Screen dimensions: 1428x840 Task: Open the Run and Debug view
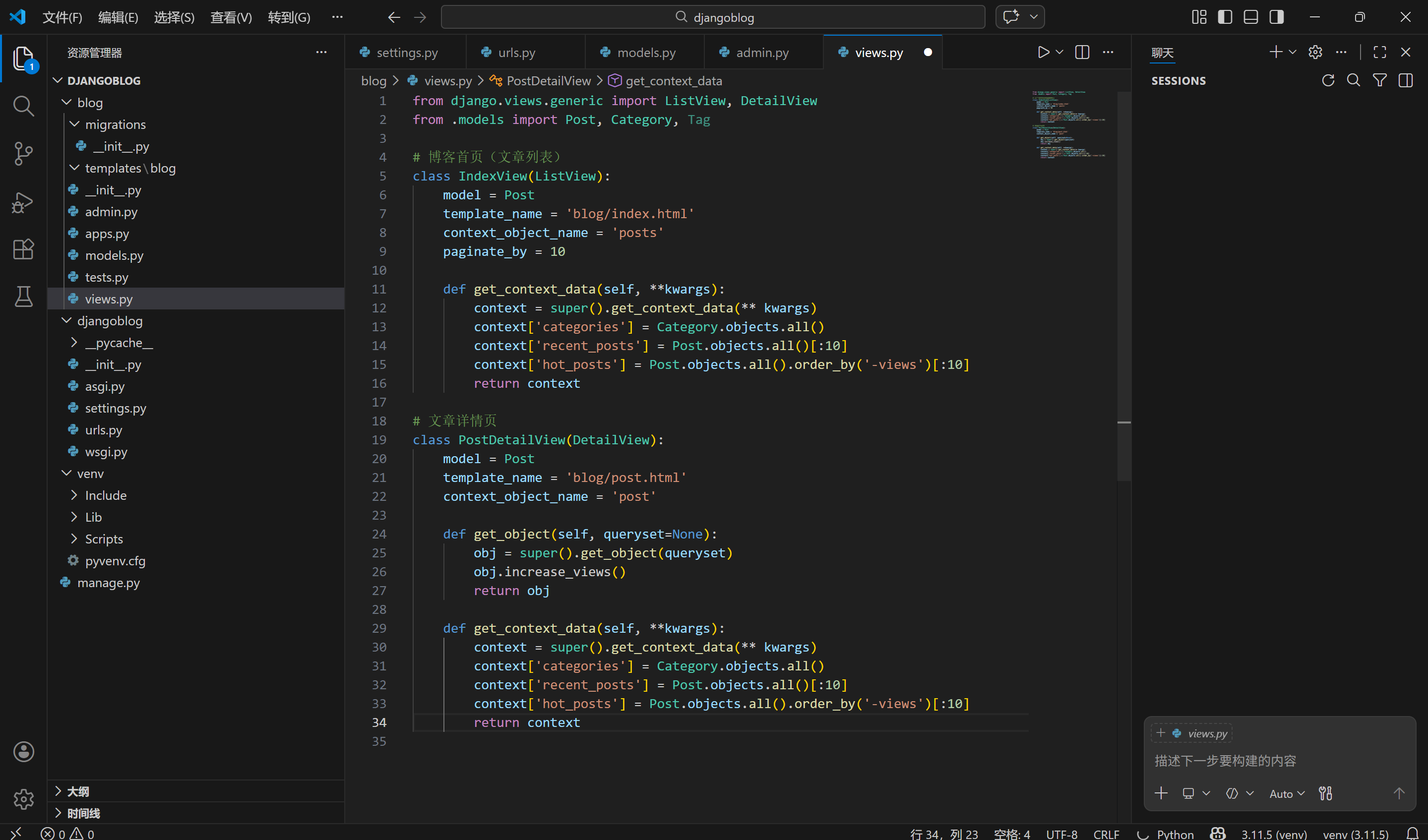coord(23,202)
